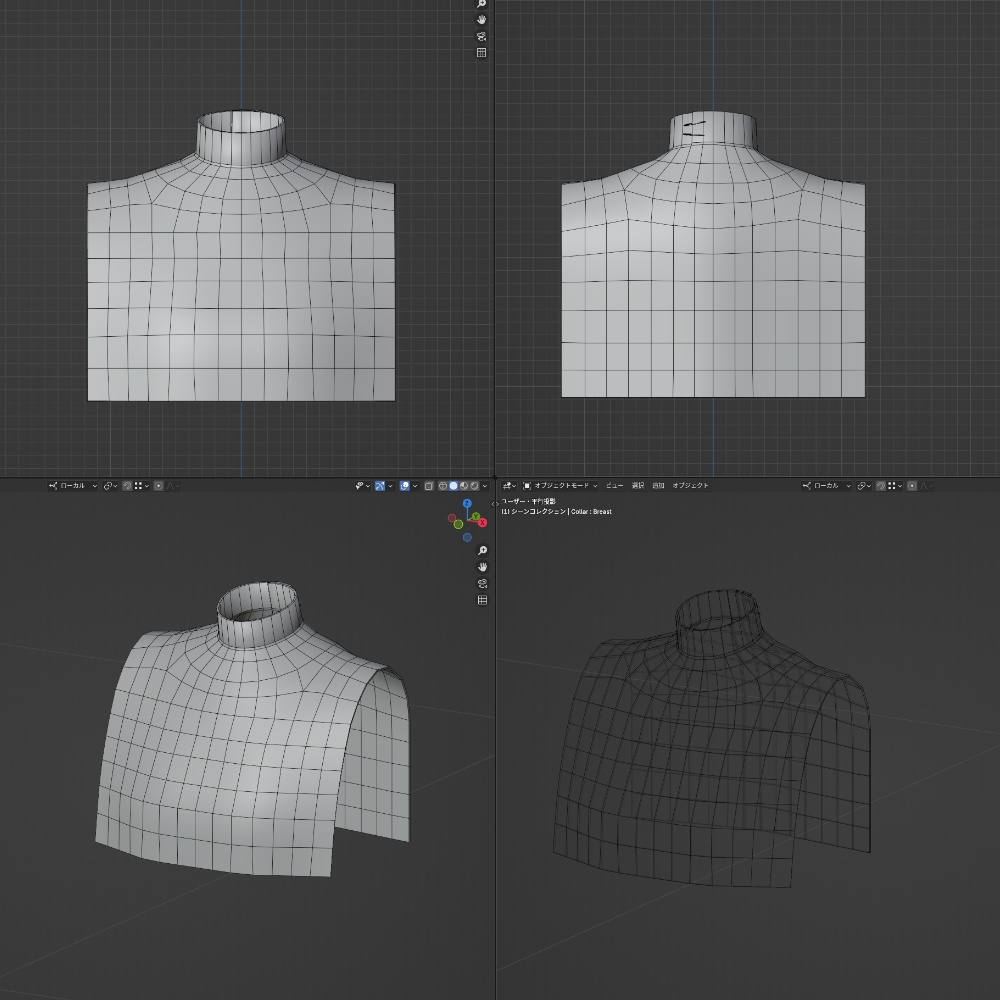This screenshot has height=1000, width=1000.
Task: Select wireframe viewport shading icon
Action: tap(442, 485)
